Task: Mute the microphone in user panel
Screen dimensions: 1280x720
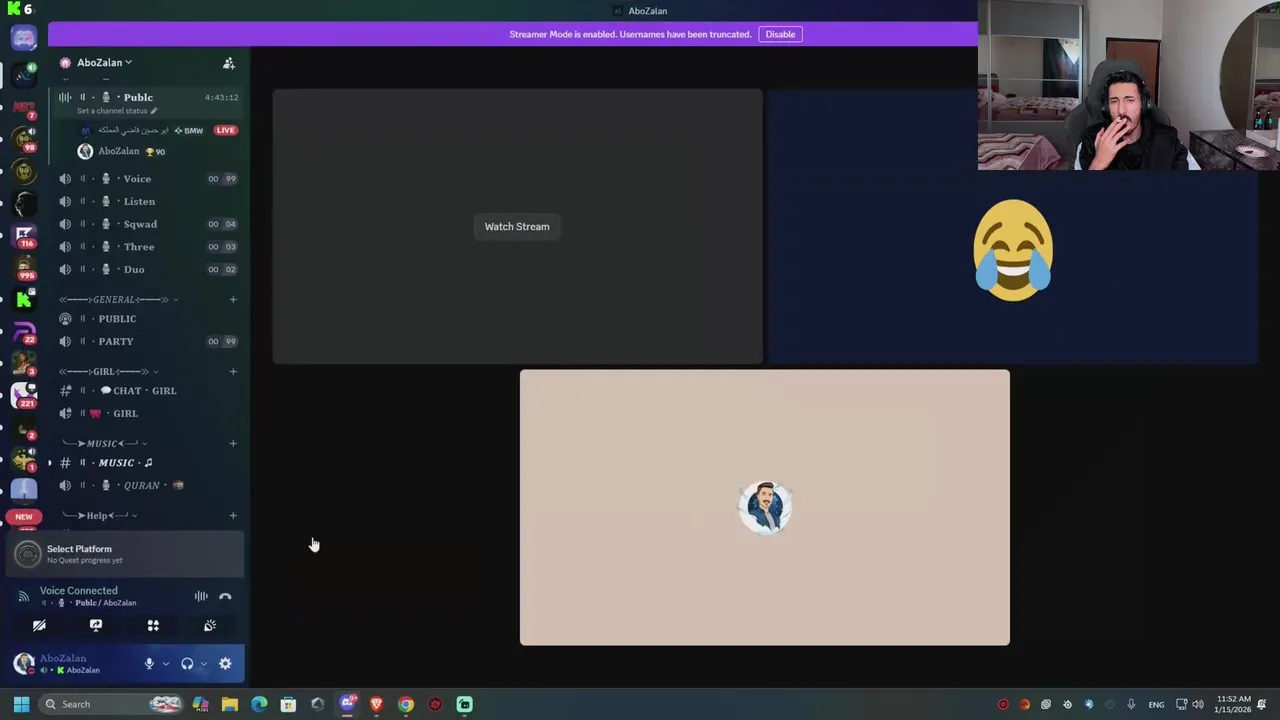Action: click(149, 664)
